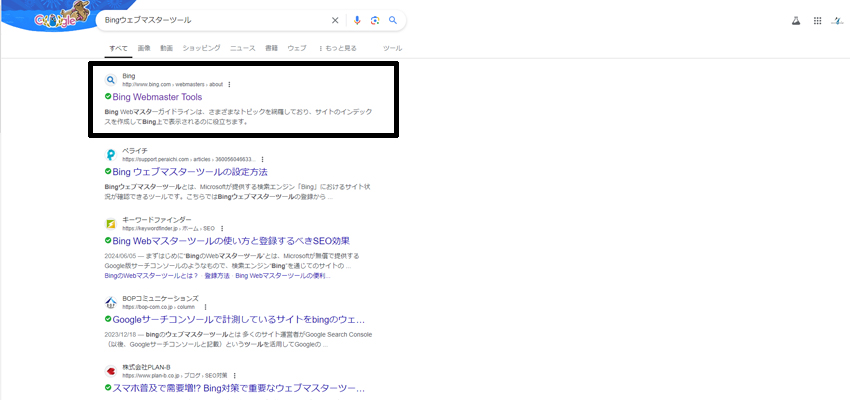Open the ツール search options

click(x=392, y=48)
